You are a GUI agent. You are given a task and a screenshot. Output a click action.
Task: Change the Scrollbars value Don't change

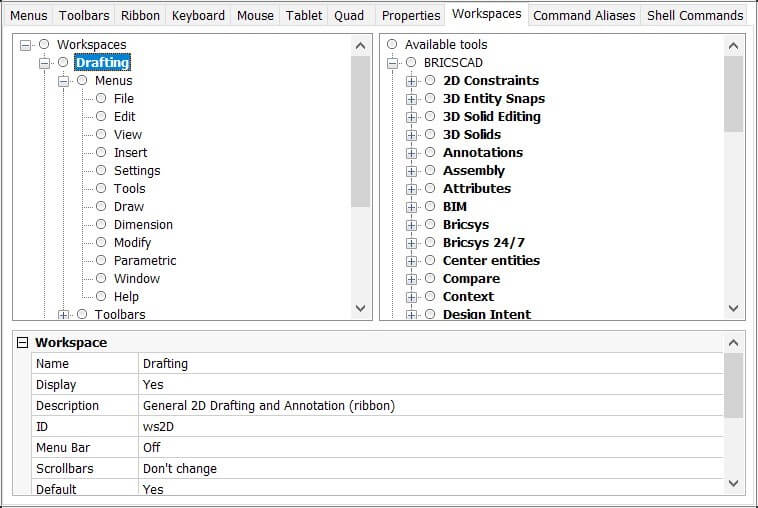point(430,468)
